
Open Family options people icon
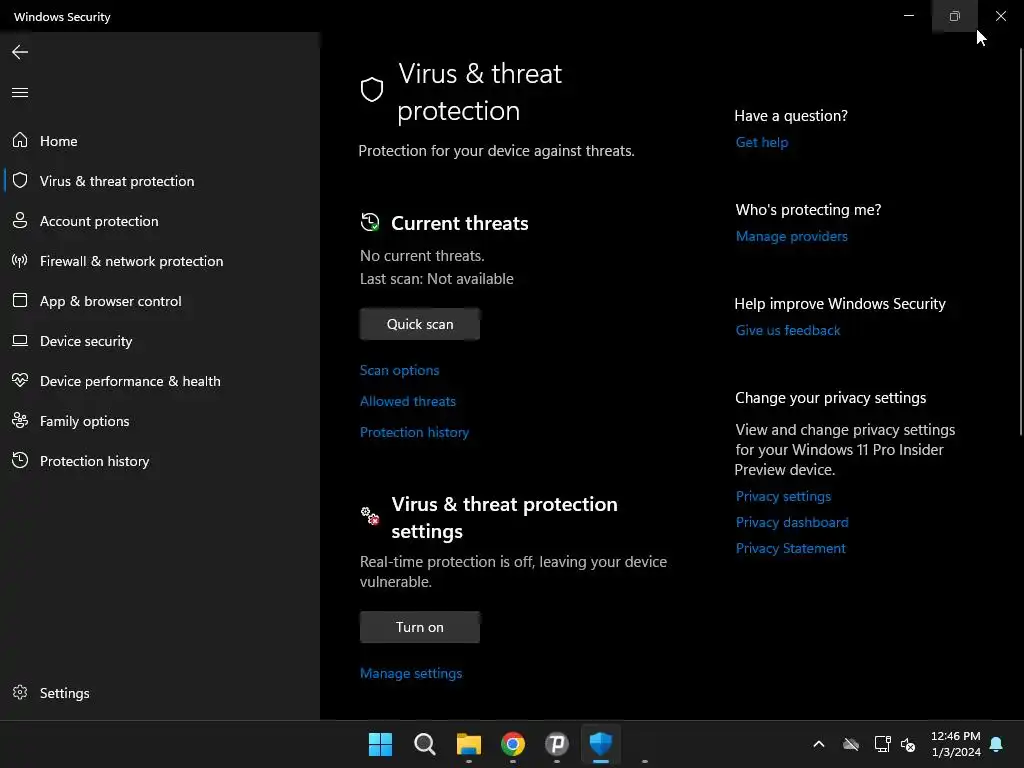[x=20, y=421]
